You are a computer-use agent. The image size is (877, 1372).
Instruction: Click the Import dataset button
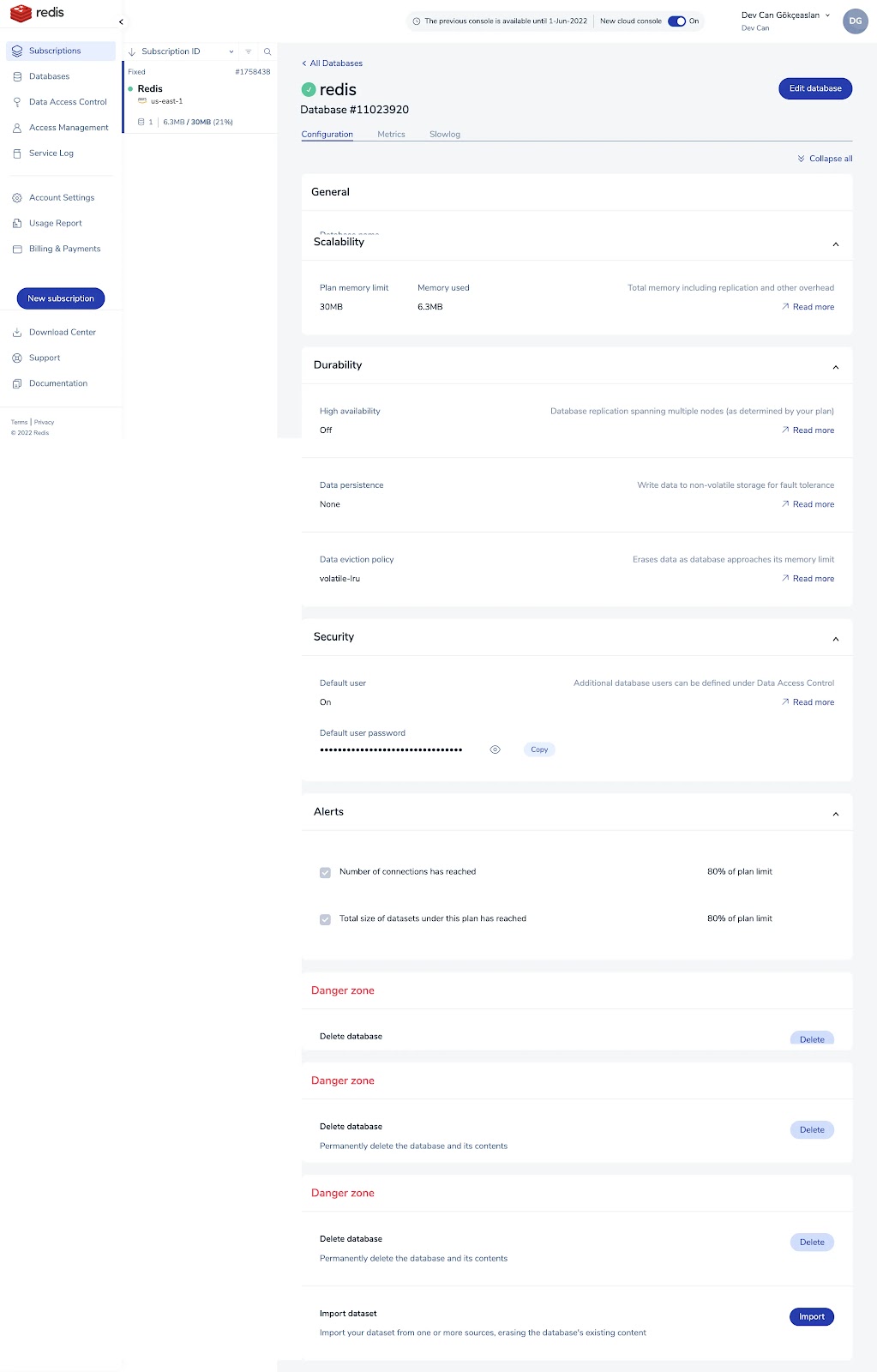click(x=811, y=1316)
